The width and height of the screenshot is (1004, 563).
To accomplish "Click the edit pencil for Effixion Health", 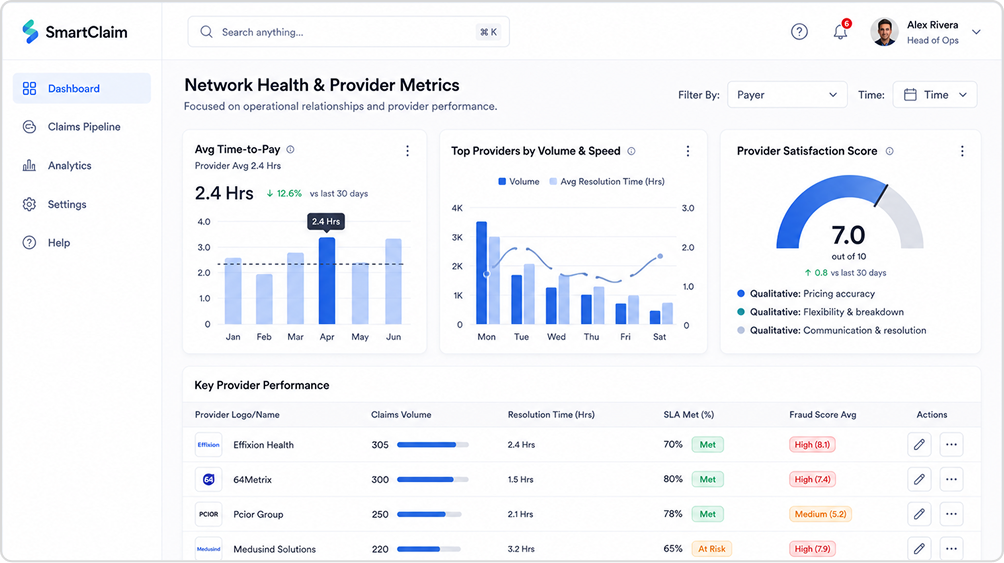I will click(x=919, y=445).
